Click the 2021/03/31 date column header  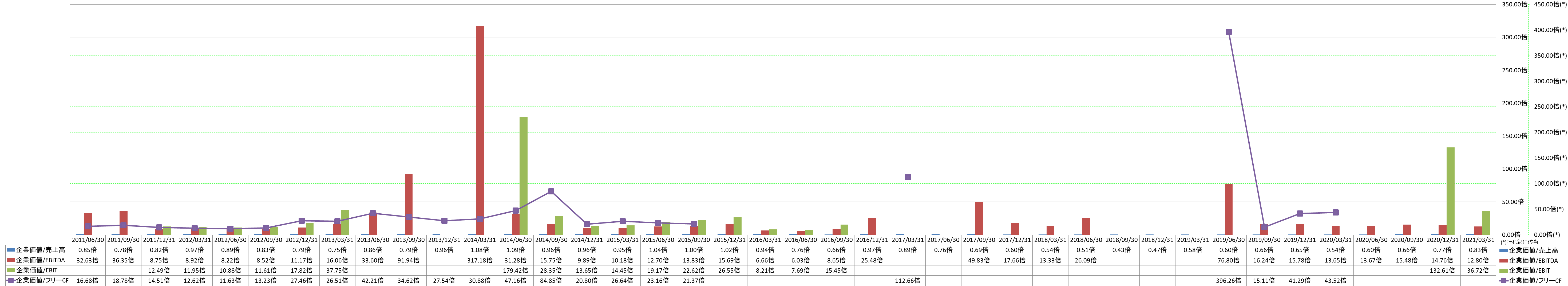click(1478, 240)
